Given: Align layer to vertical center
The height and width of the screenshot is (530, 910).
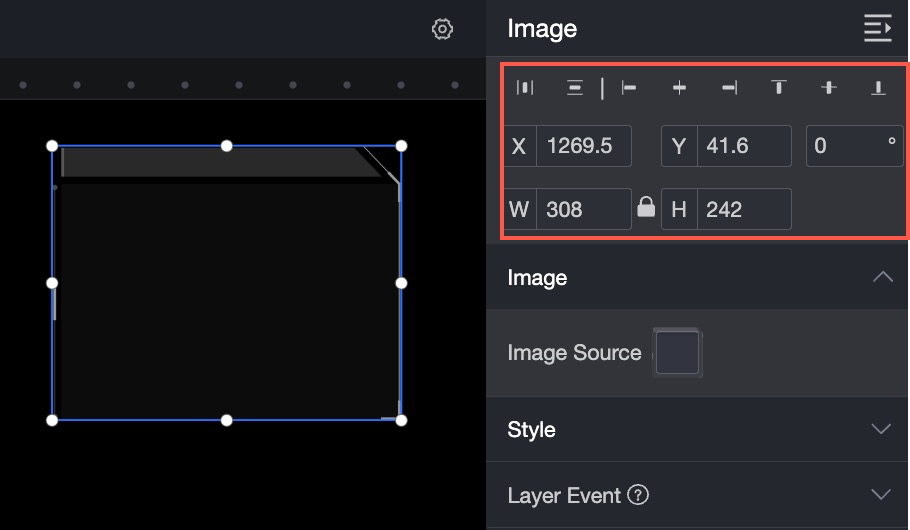Looking at the screenshot, I should click(829, 88).
